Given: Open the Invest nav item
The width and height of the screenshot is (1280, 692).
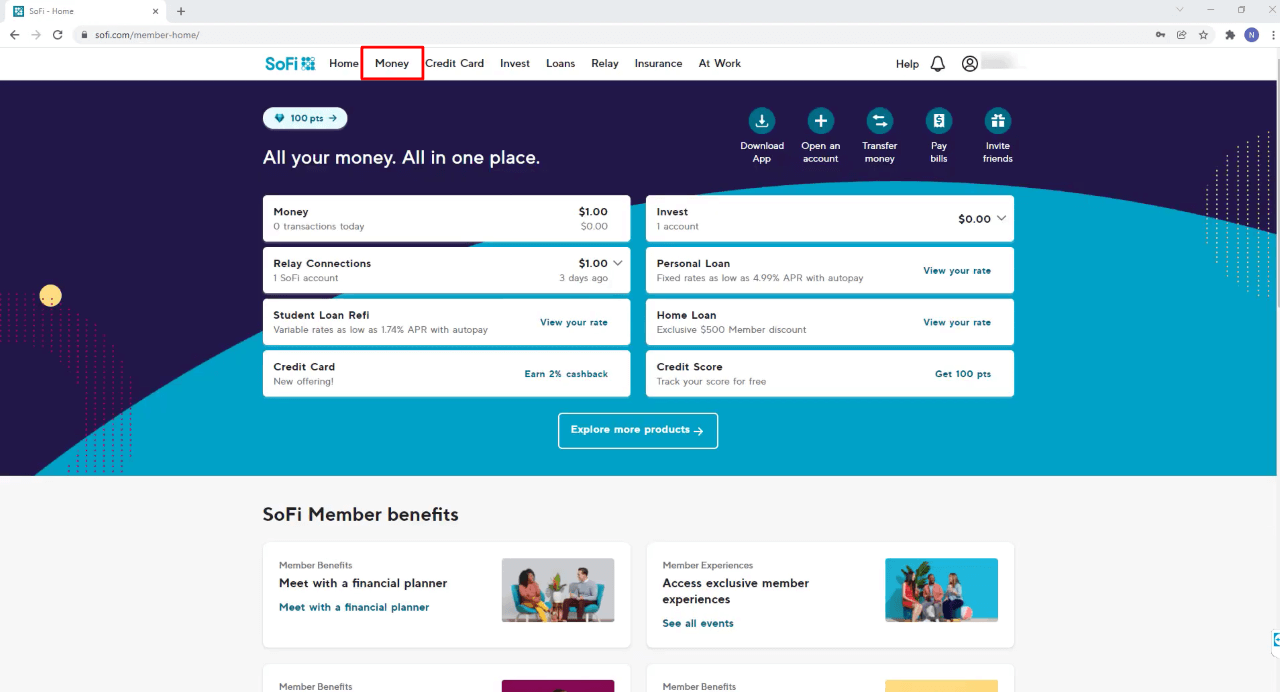Looking at the screenshot, I should (515, 63).
